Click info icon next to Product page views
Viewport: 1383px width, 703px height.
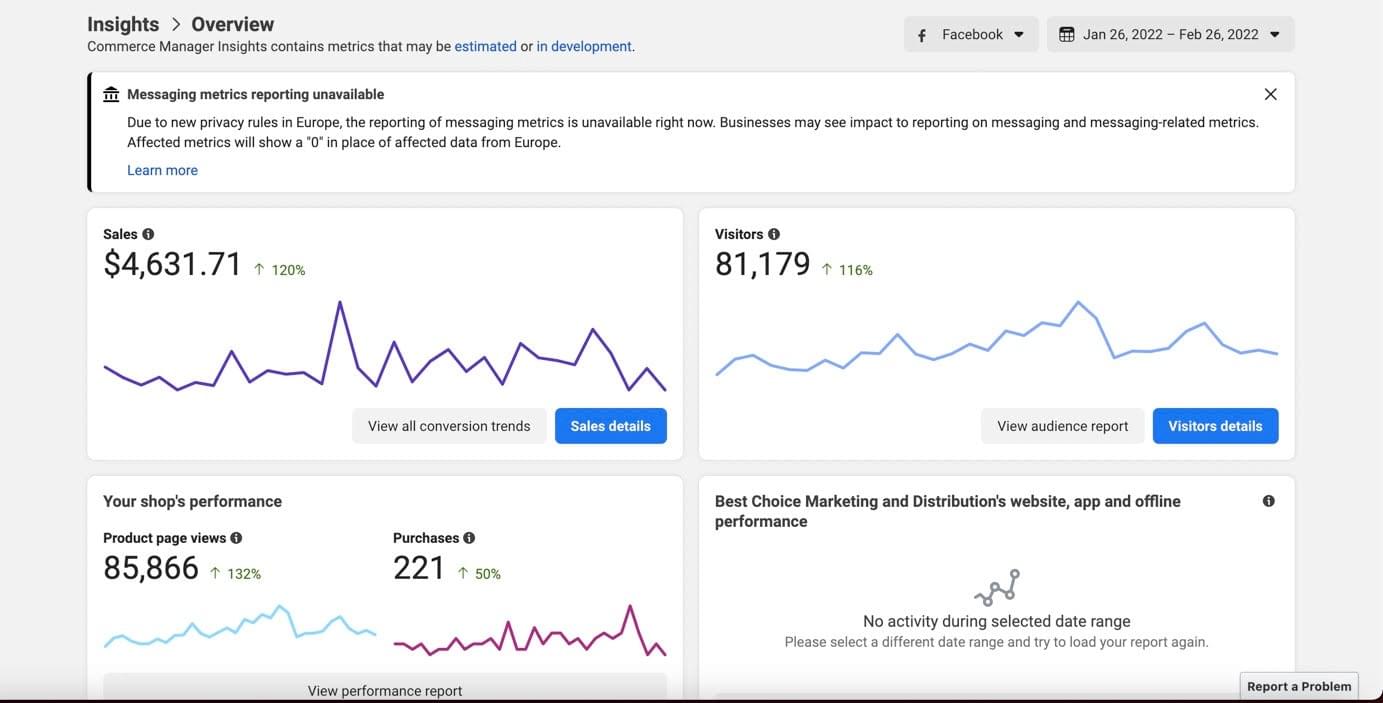(x=236, y=538)
